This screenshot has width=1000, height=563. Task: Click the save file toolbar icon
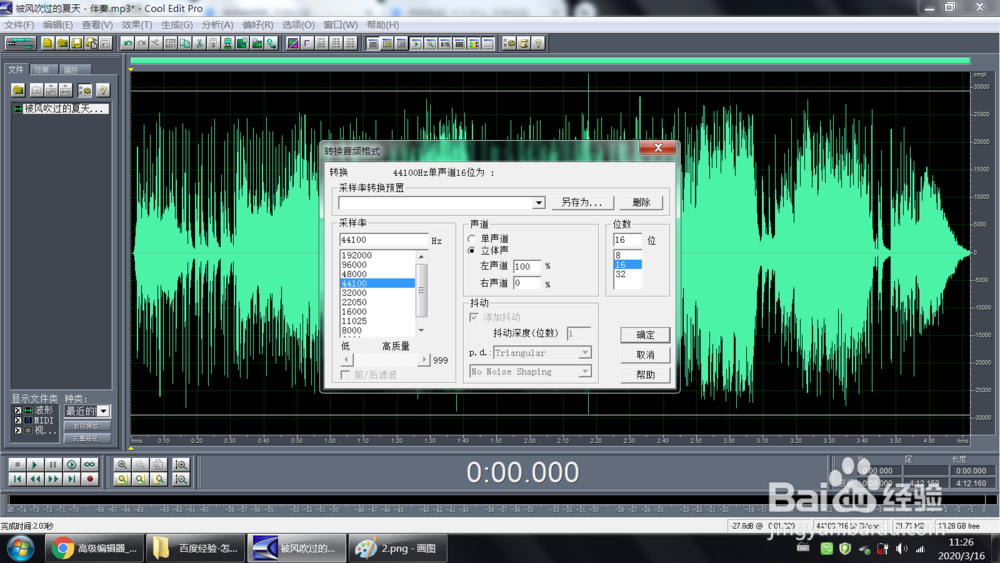77,43
